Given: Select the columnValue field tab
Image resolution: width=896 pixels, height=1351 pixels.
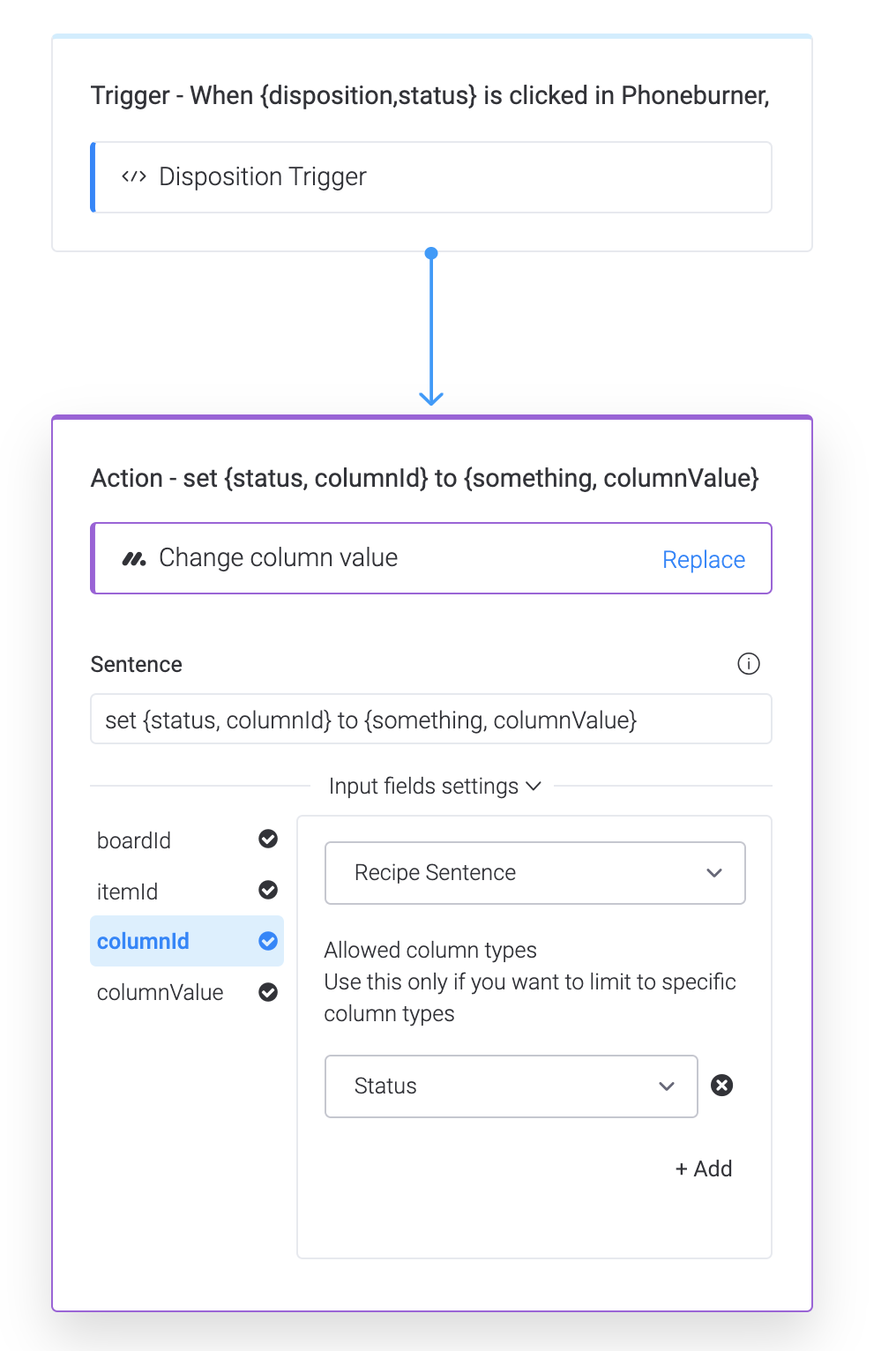Looking at the screenshot, I should click(187, 992).
